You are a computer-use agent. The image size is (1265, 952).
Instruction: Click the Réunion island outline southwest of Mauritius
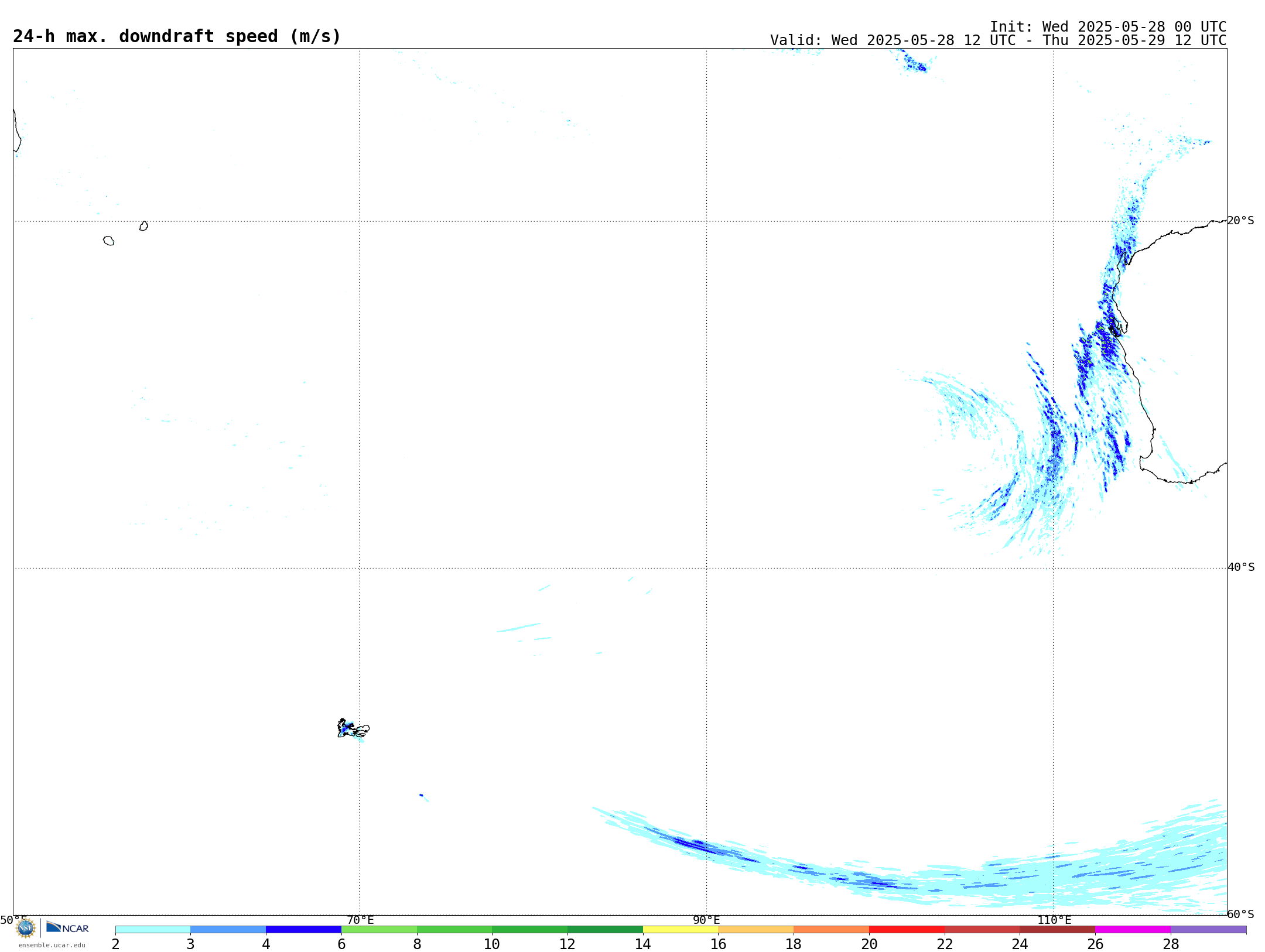pyautogui.click(x=108, y=241)
